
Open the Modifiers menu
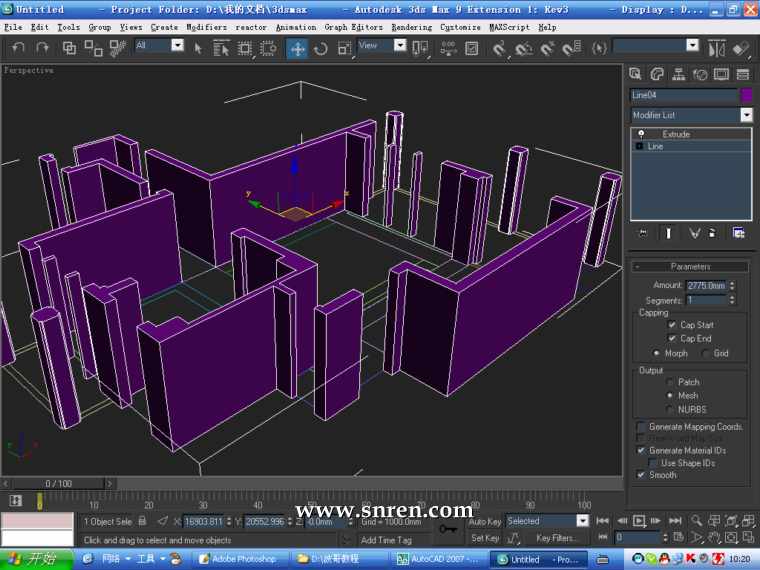[x=206, y=27]
